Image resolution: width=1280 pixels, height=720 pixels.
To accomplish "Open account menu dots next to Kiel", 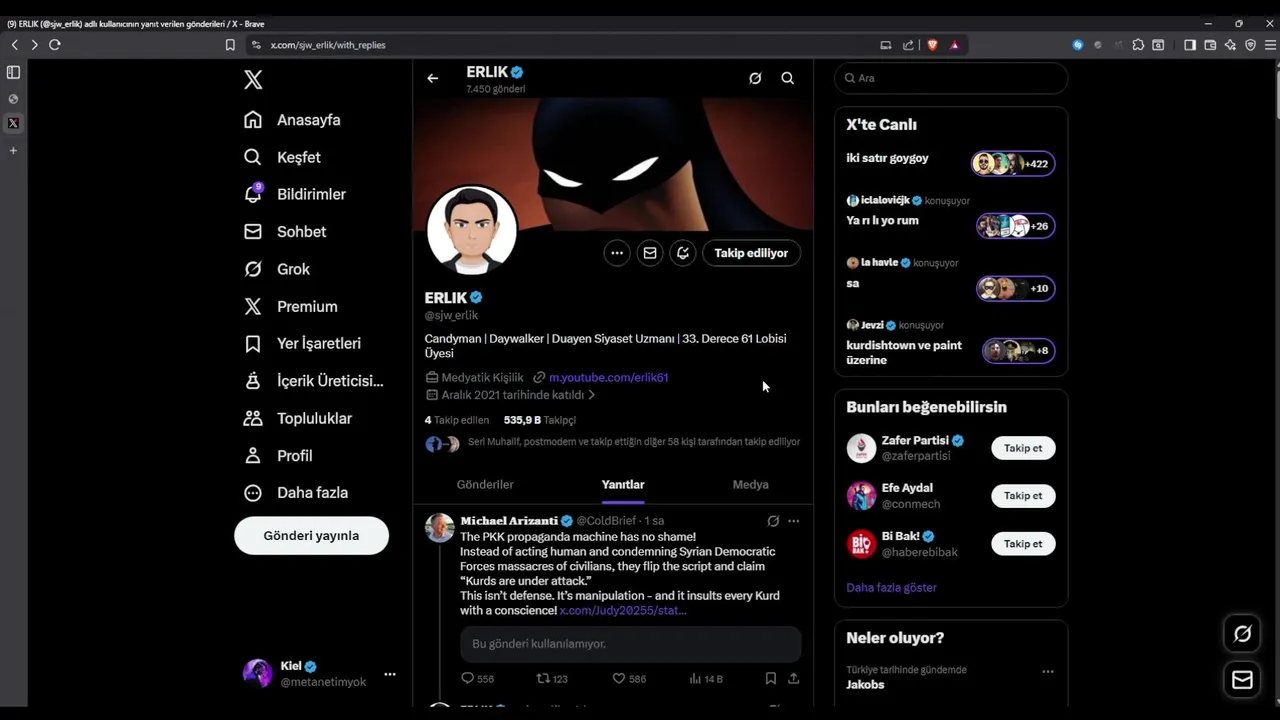I will (390, 674).
